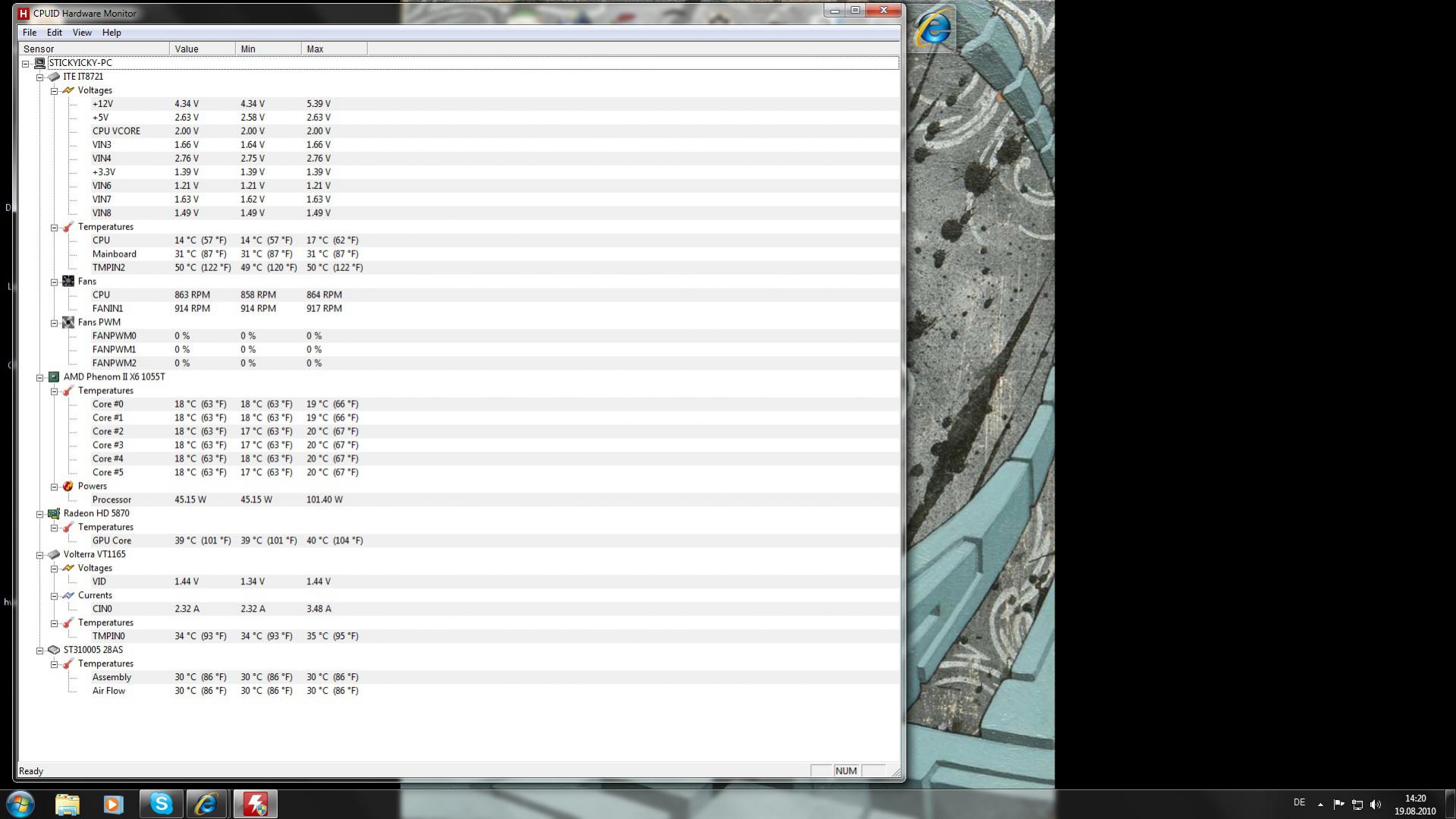
Task: Open Windows Explorer from the taskbar
Action: click(68, 804)
